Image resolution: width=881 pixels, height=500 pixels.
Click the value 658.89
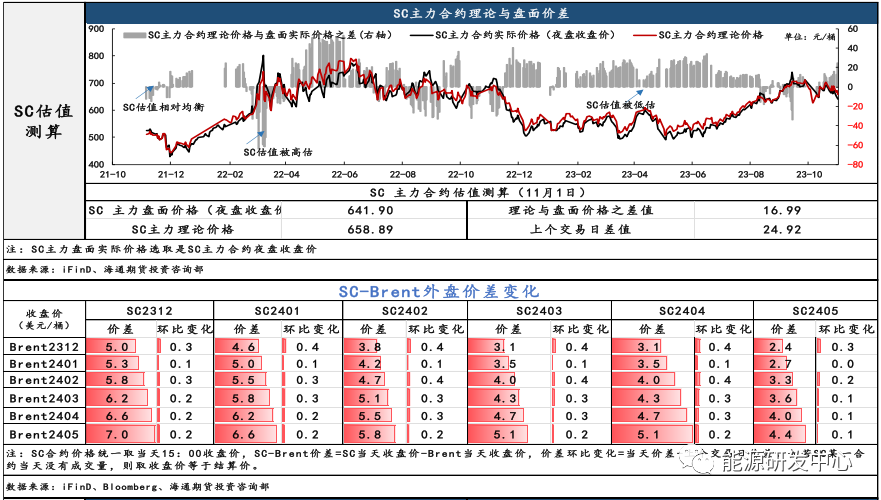[x=371, y=229]
